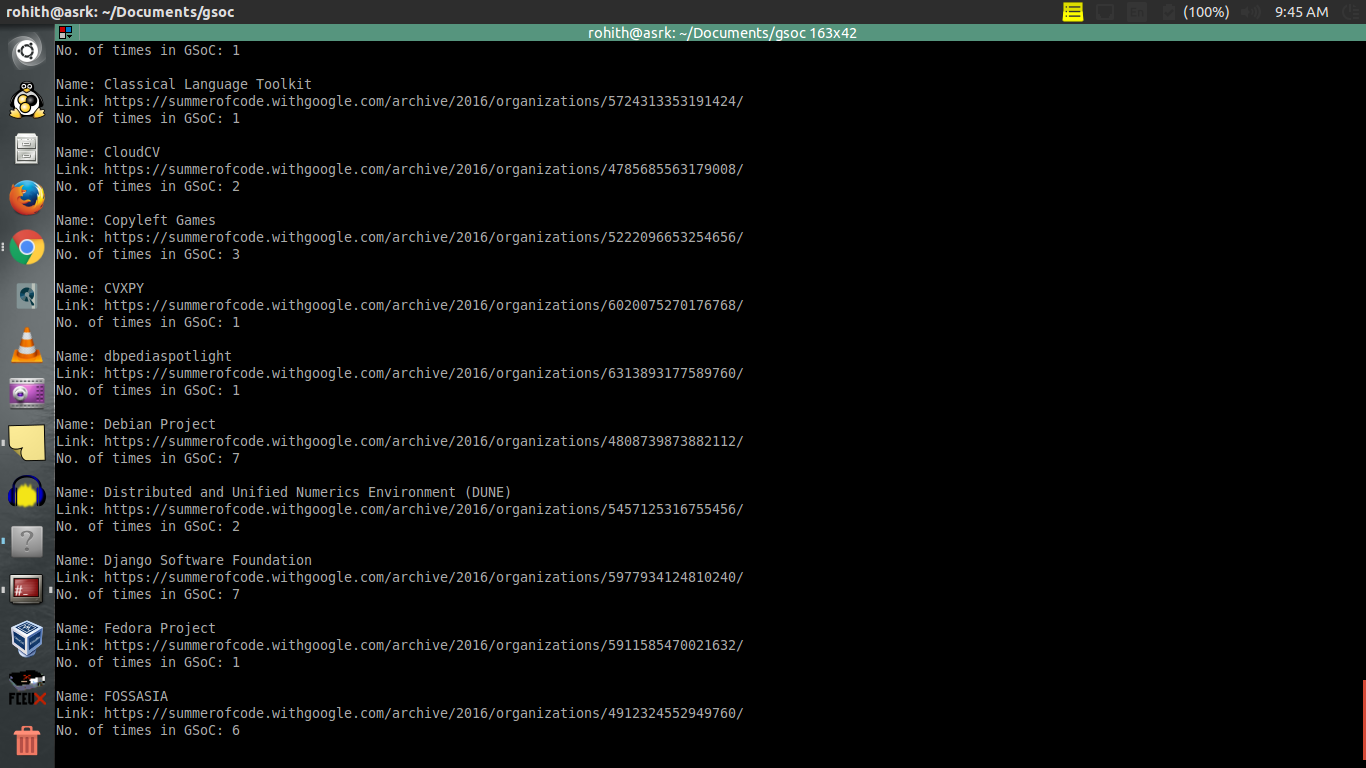Click the CVXPY organization URL

coord(424,305)
